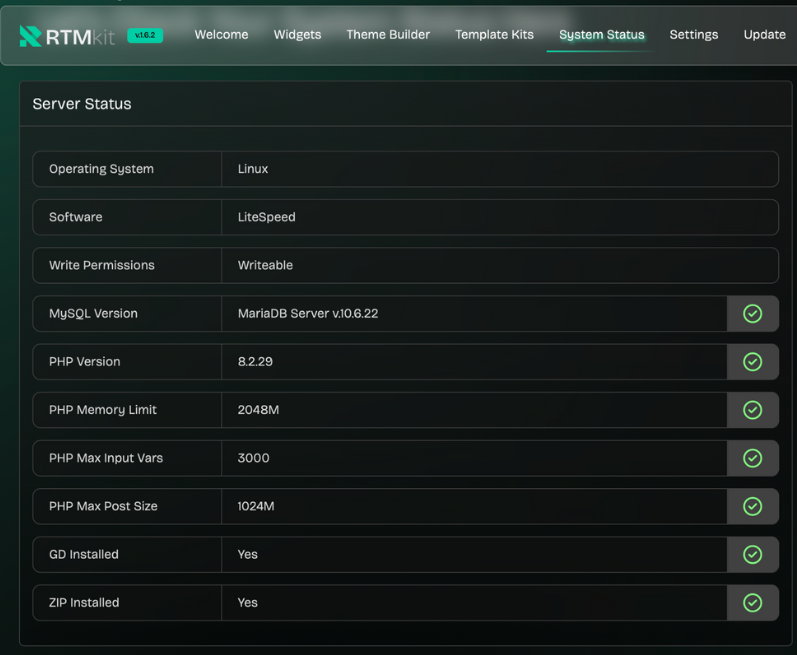Select the 3000 value
Viewport: 797px width, 655px height.
[x=254, y=458]
